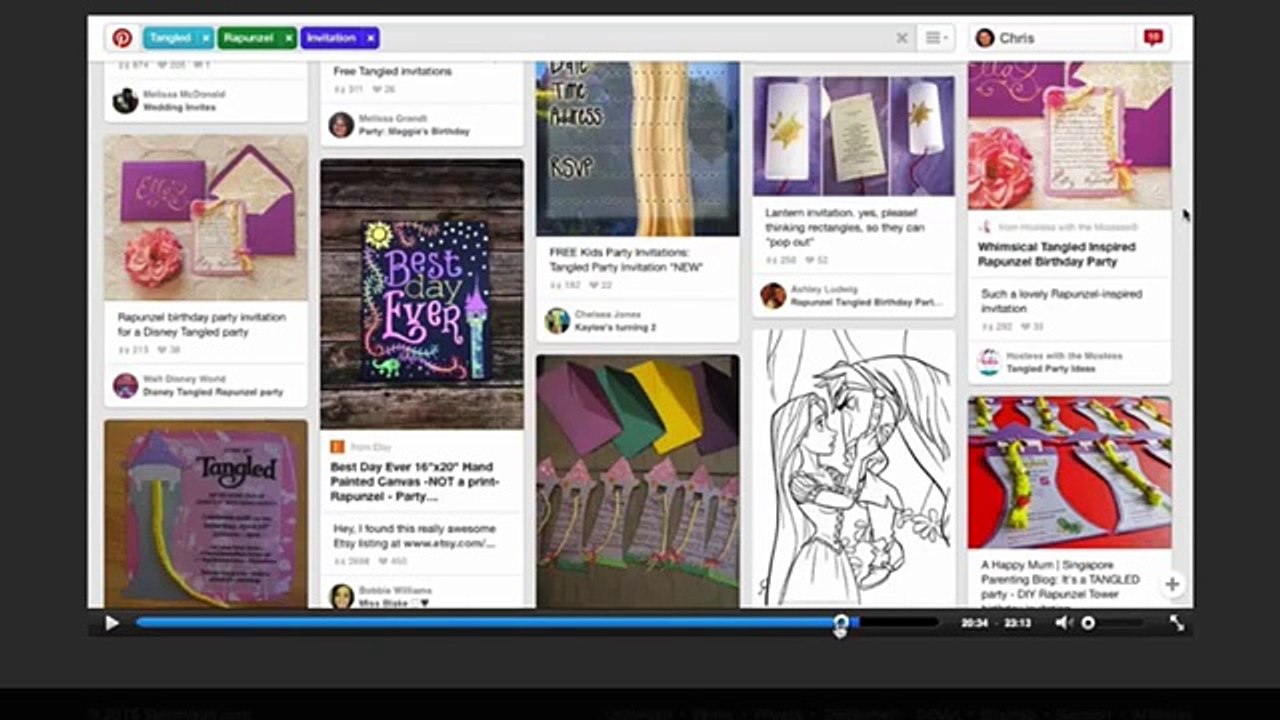The height and width of the screenshot is (720, 1280).
Task: Click 'Hey, I found this really awesome' text
Action: point(415,536)
